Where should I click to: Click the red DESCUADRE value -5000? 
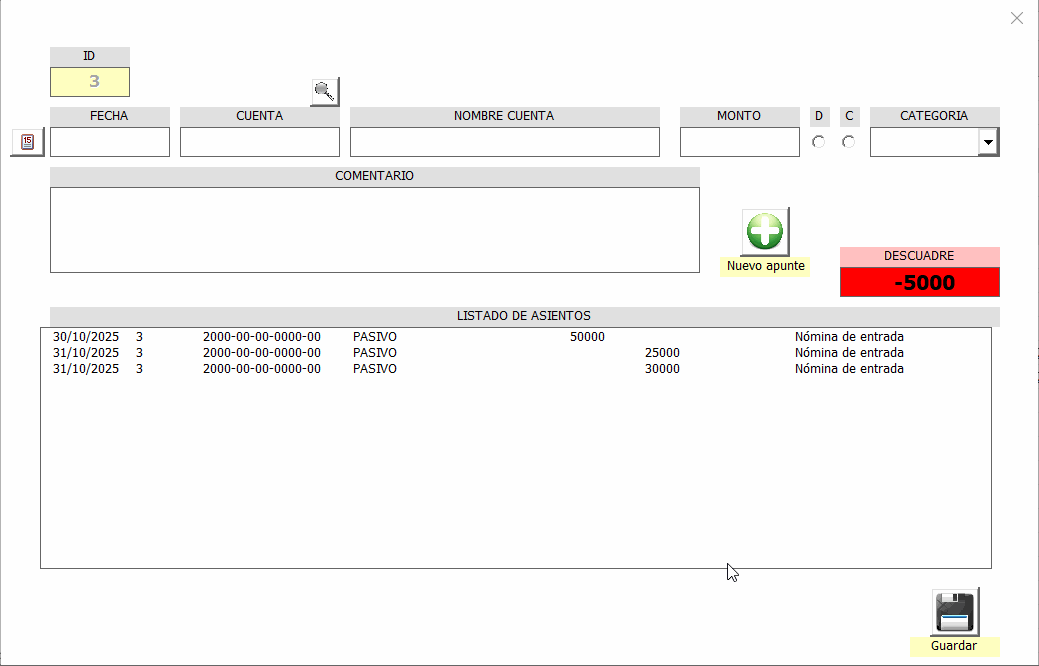[919, 283]
